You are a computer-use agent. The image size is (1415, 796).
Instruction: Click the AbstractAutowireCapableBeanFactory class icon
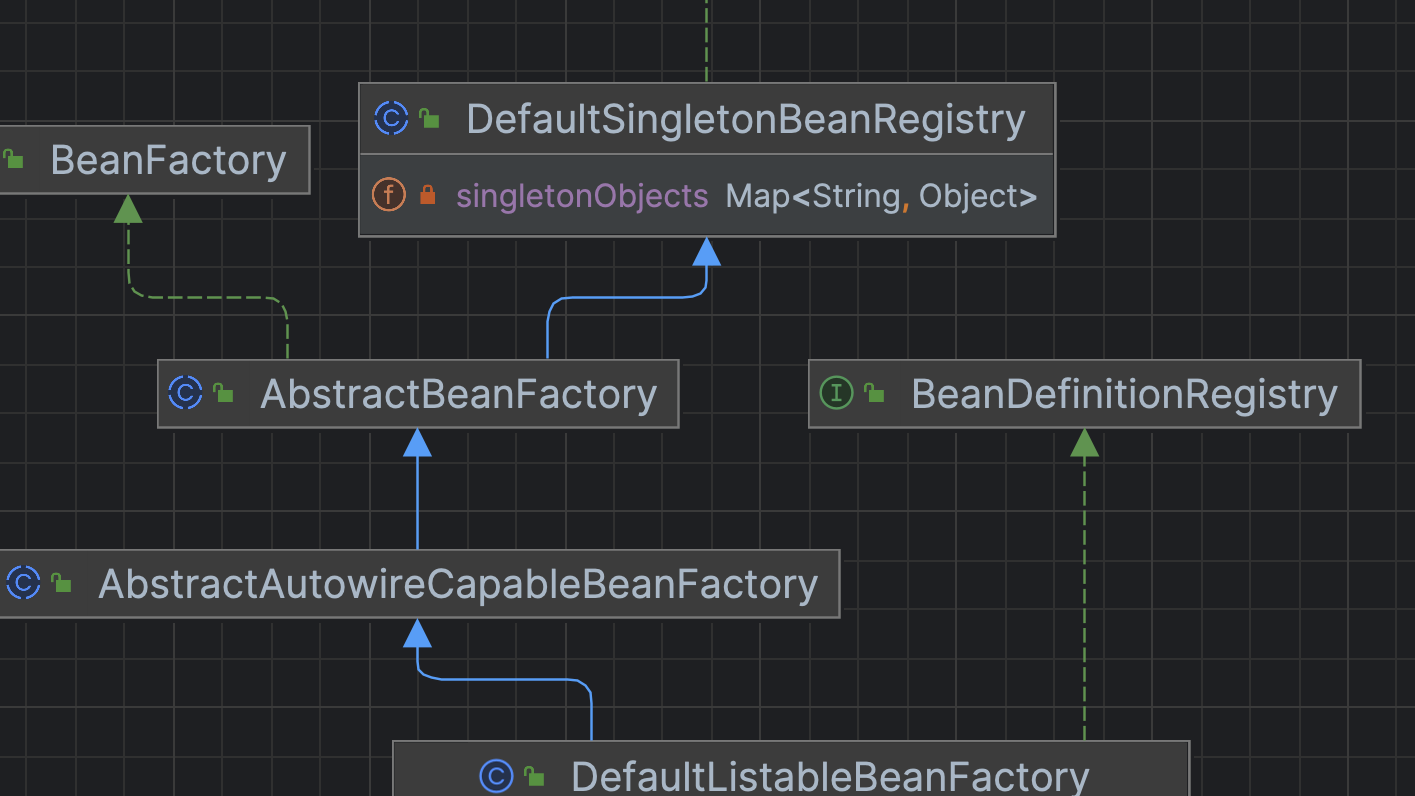click(x=23, y=583)
